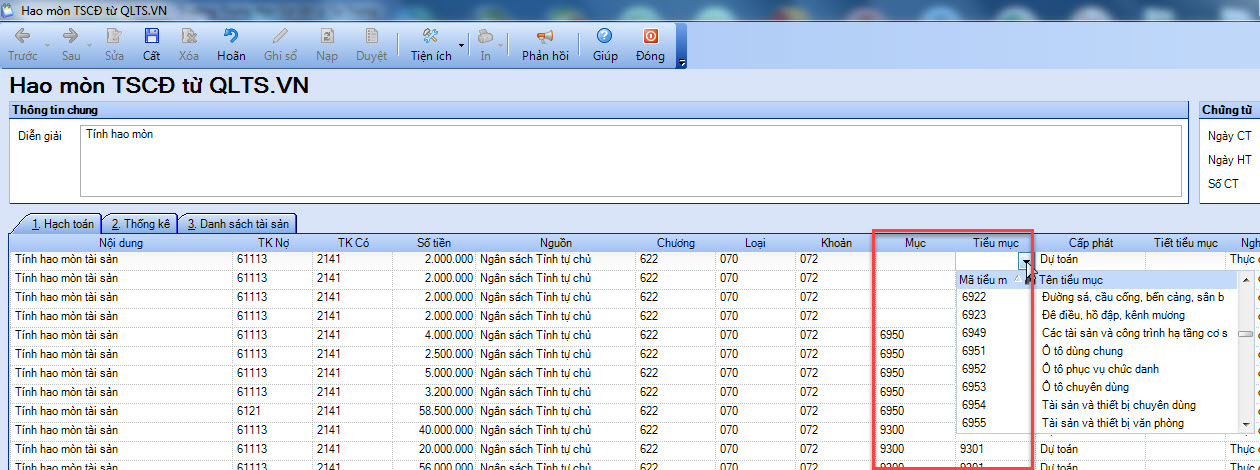This screenshot has height=470, width=1260.
Task: Click the TK Nợ column header
Action: [272, 242]
